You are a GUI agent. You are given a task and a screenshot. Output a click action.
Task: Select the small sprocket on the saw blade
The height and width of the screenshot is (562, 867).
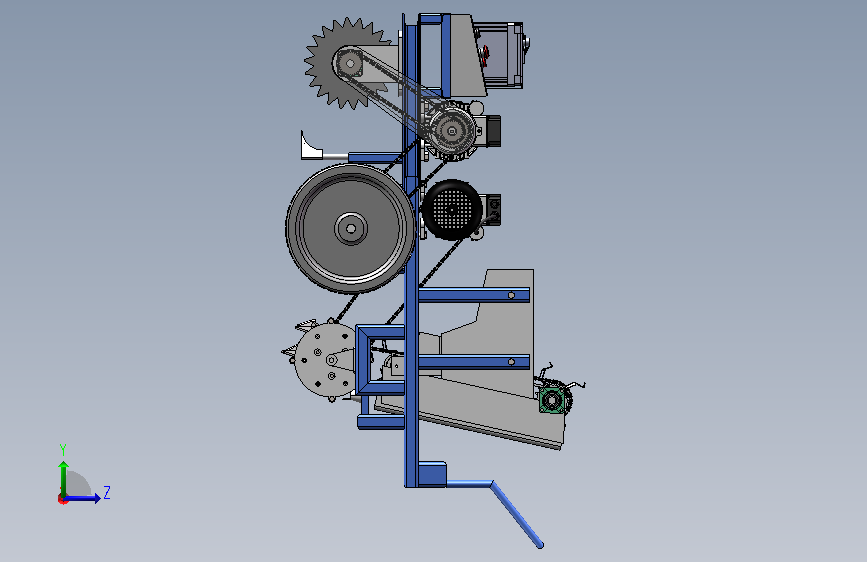(x=349, y=64)
